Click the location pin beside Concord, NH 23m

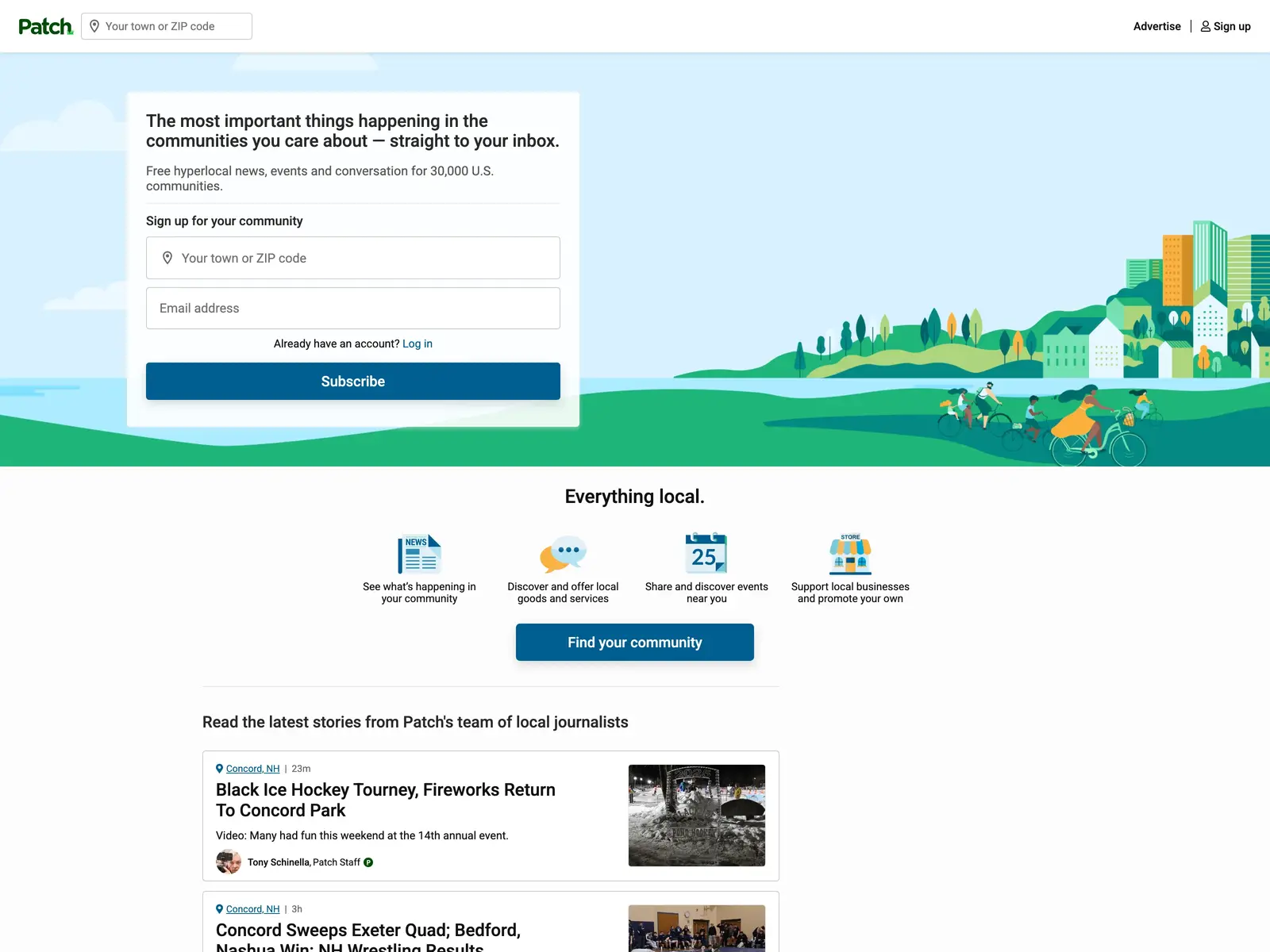pos(220,769)
